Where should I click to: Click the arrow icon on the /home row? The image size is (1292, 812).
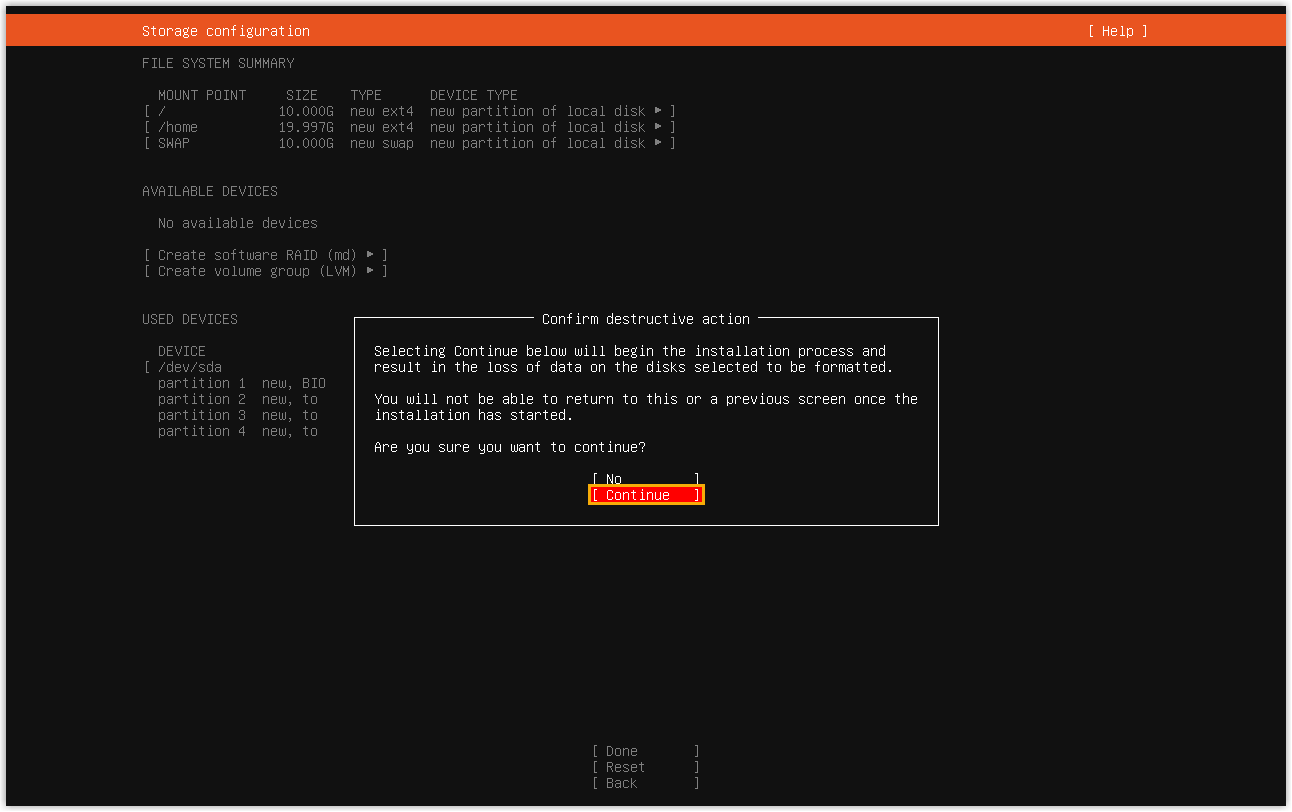pos(658,127)
